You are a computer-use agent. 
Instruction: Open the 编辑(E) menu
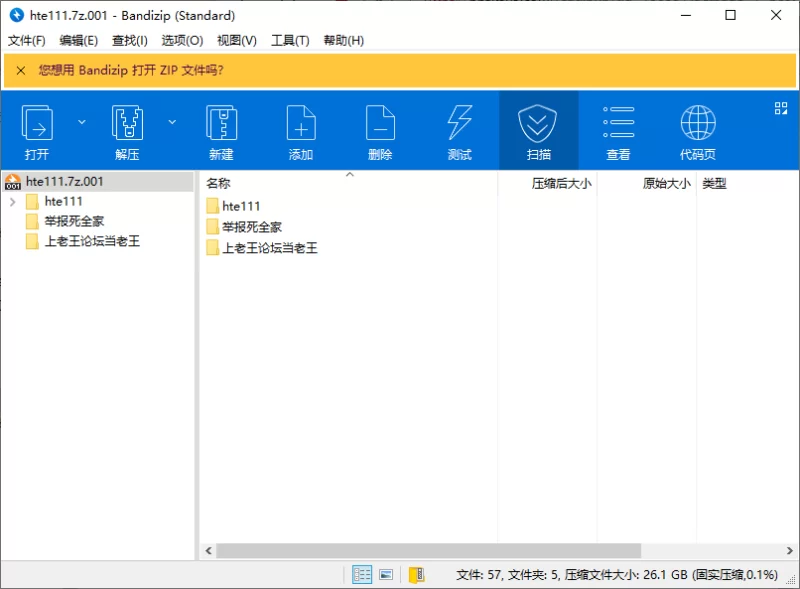click(79, 40)
